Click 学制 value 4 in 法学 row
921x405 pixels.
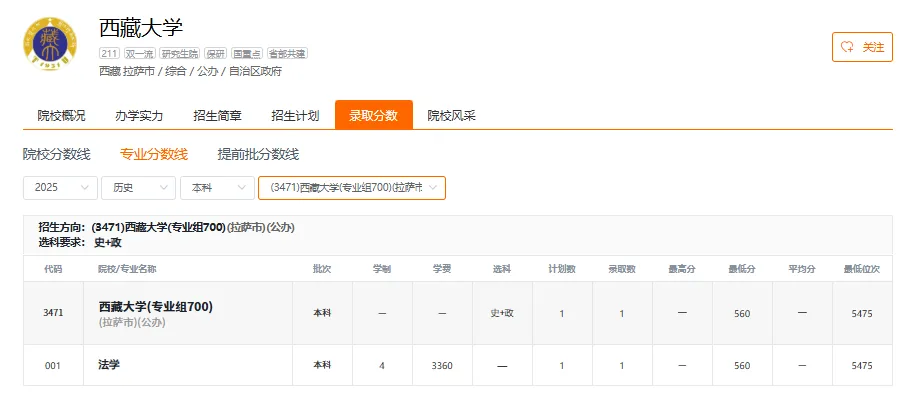tap(382, 366)
